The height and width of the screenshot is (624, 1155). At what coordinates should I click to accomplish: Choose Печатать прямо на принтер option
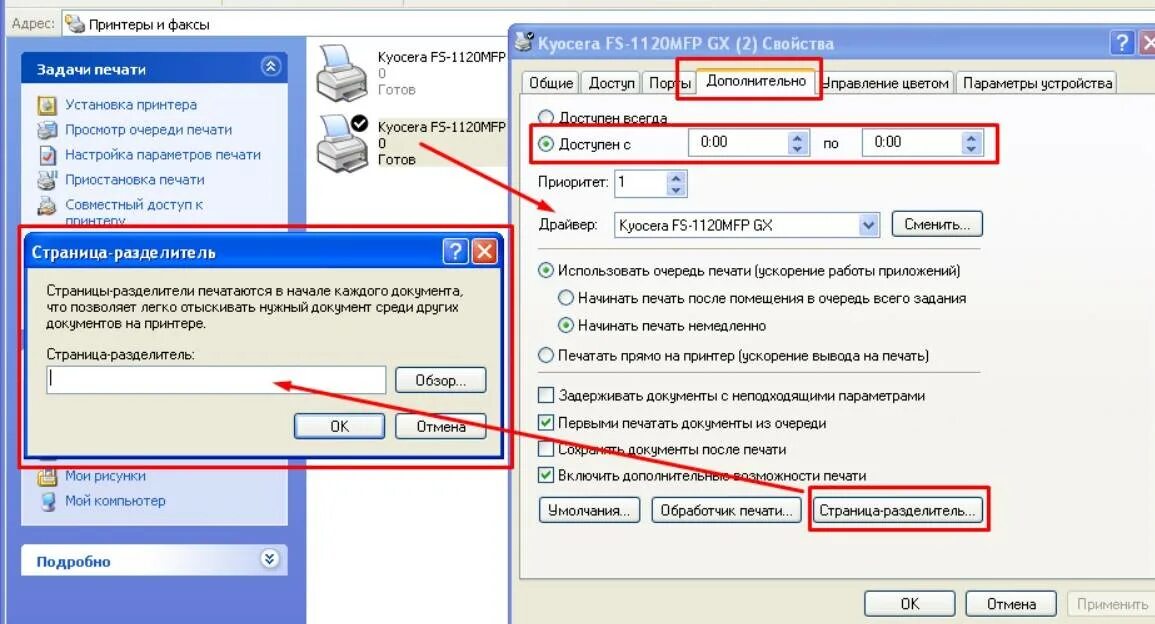pyautogui.click(x=546, y=356)
